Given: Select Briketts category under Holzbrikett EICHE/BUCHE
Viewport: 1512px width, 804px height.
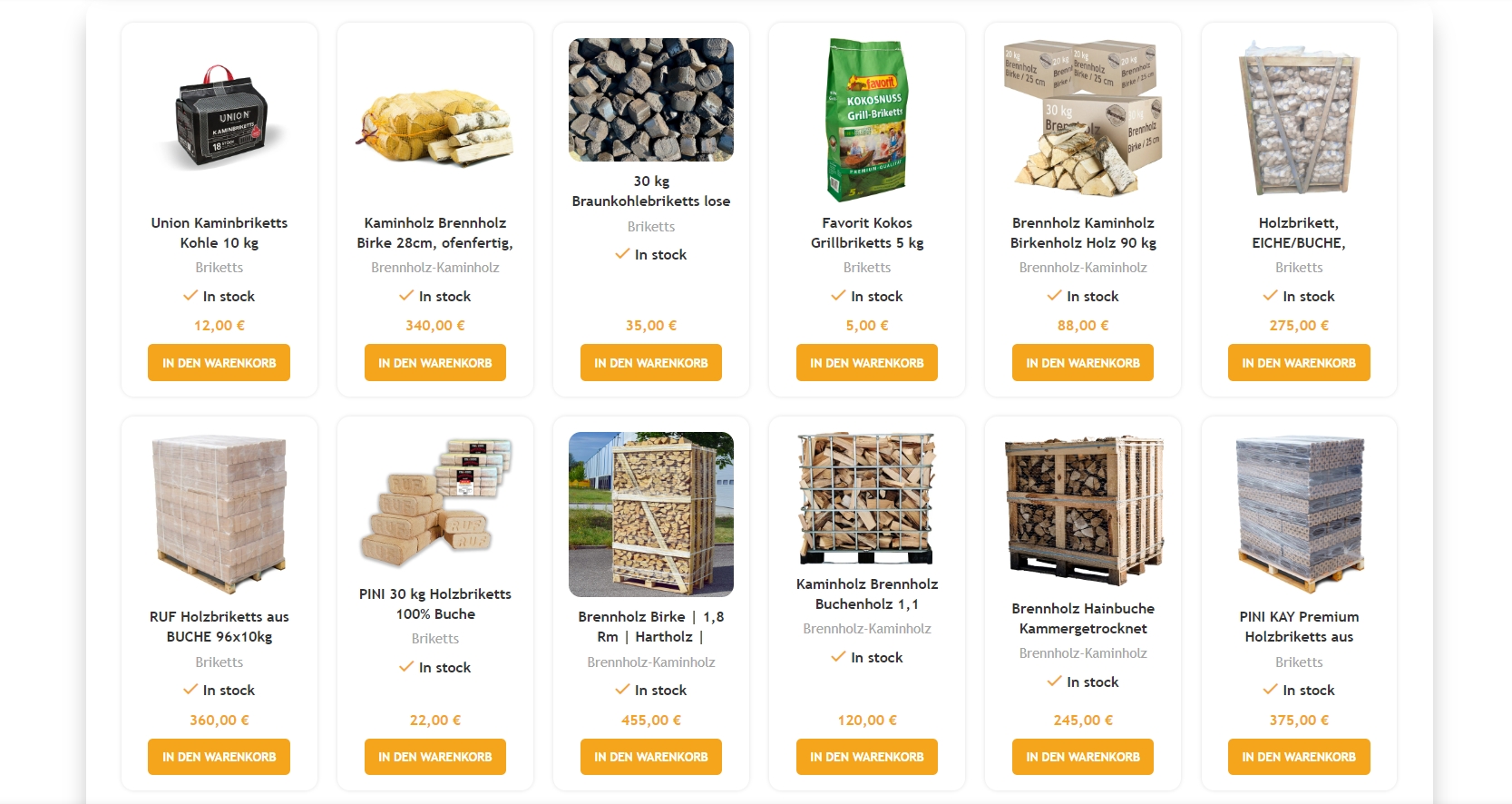Looking at the screenshot, I should [1299, 268].
